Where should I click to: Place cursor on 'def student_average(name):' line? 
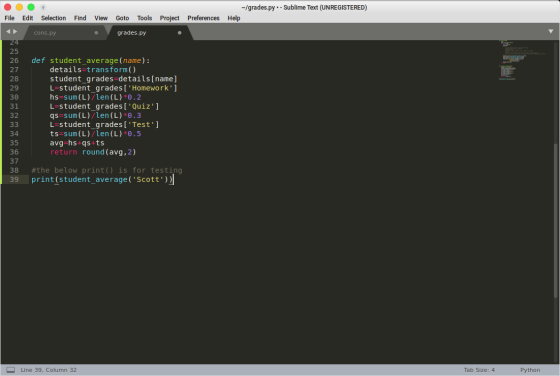pos(91,61)
